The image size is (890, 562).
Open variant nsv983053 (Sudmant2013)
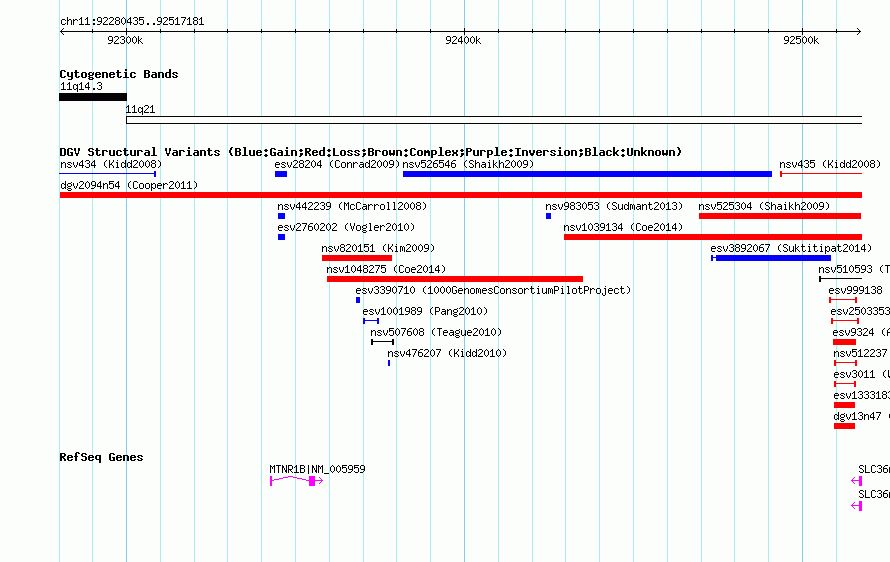click(x=614, y=206)
